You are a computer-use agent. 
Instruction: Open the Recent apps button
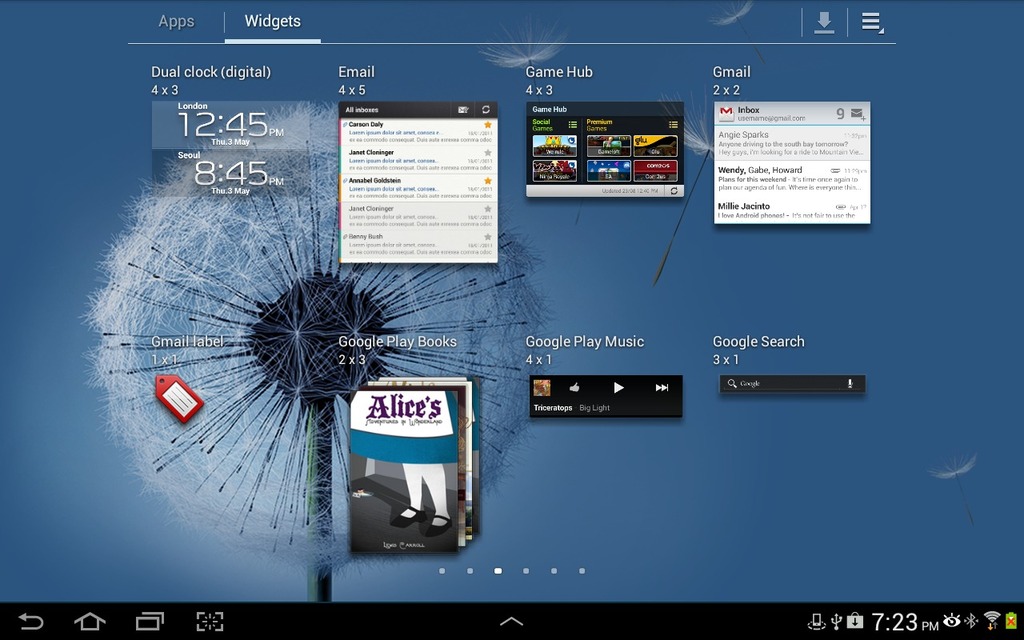pyautogui.click(x=150, y=621)
